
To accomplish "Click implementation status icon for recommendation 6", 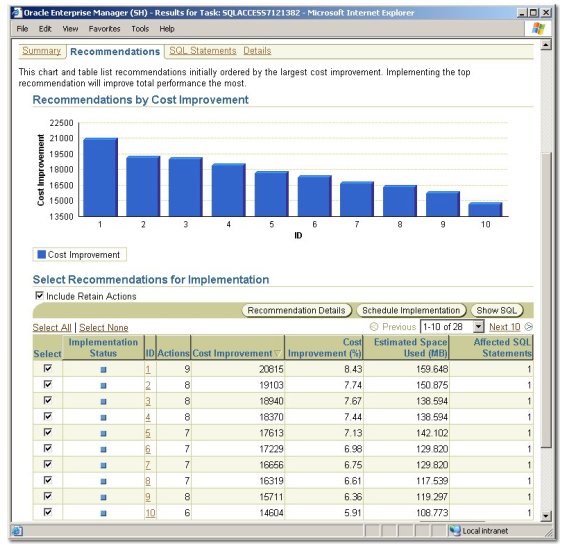I will pyautogui.click(x=103, y=449).
